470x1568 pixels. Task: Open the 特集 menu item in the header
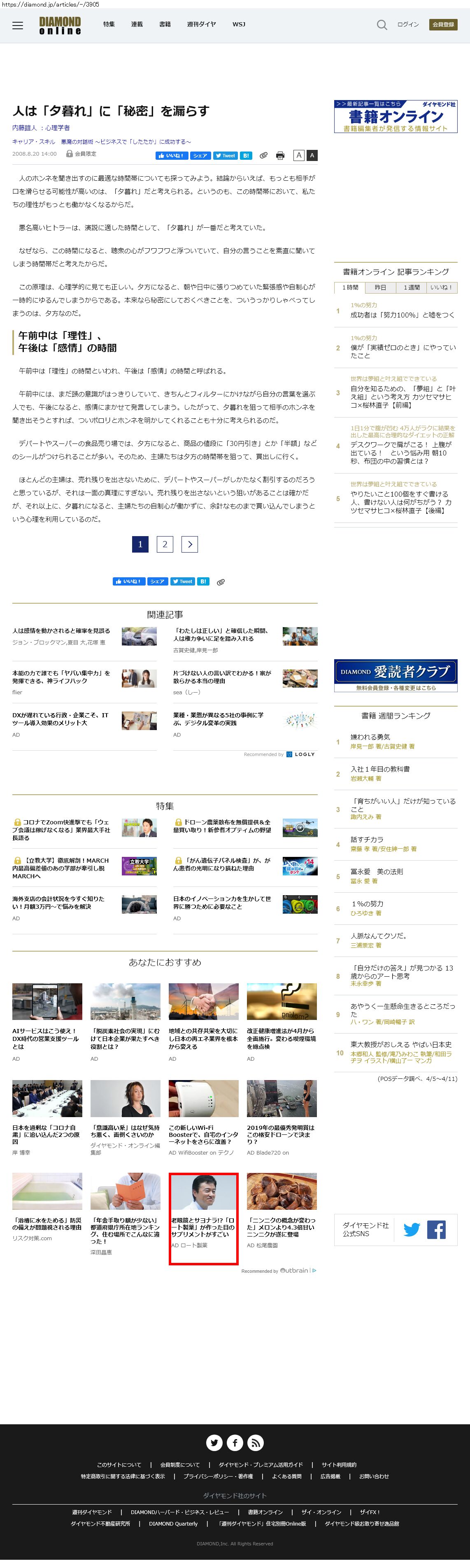pos(109,24)
